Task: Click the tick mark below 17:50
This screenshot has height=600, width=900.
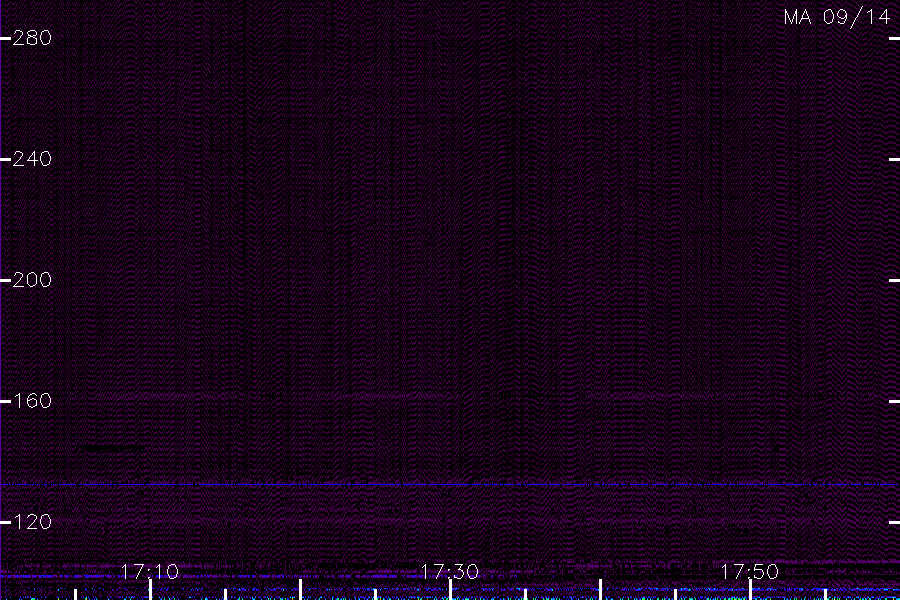Action: [750, 590]
